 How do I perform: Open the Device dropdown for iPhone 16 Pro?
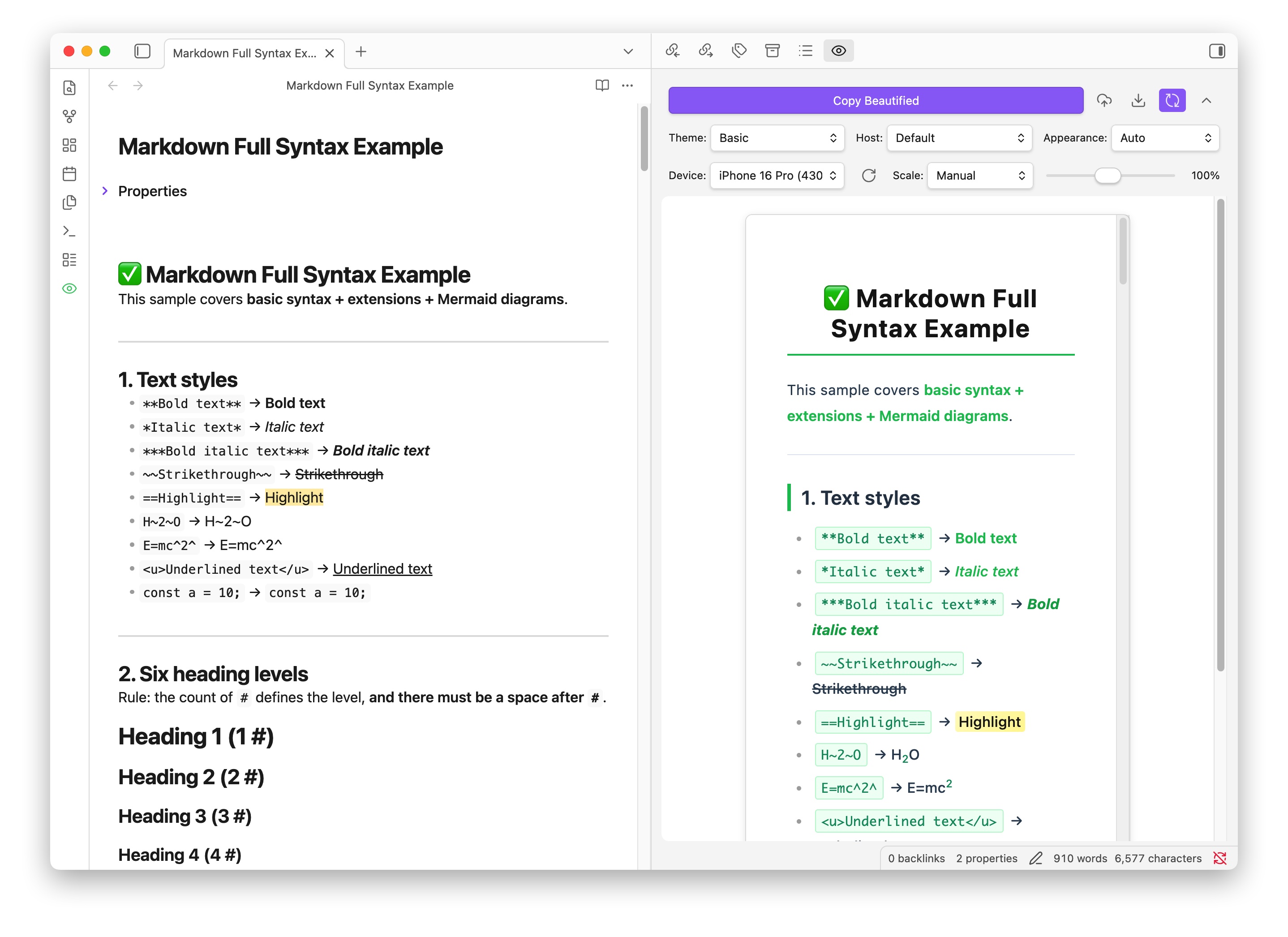coord(777,176)
